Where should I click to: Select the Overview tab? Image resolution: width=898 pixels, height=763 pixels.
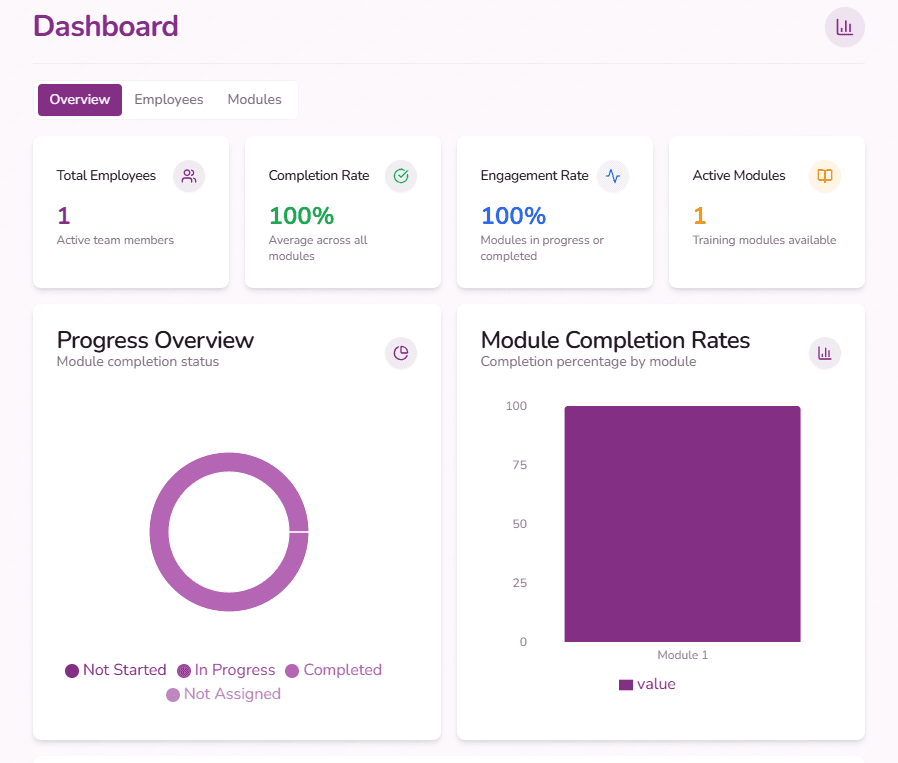[x=79, y=99]
